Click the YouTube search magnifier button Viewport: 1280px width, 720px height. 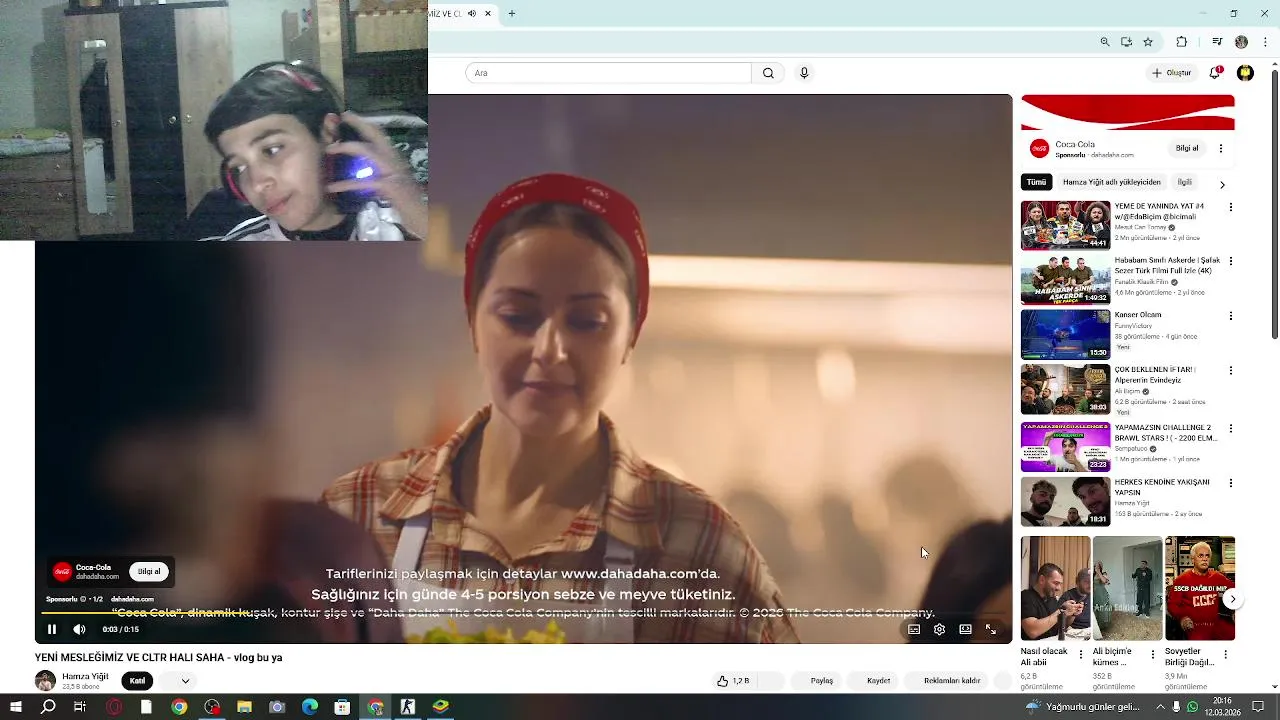click(x=768, y=73)
